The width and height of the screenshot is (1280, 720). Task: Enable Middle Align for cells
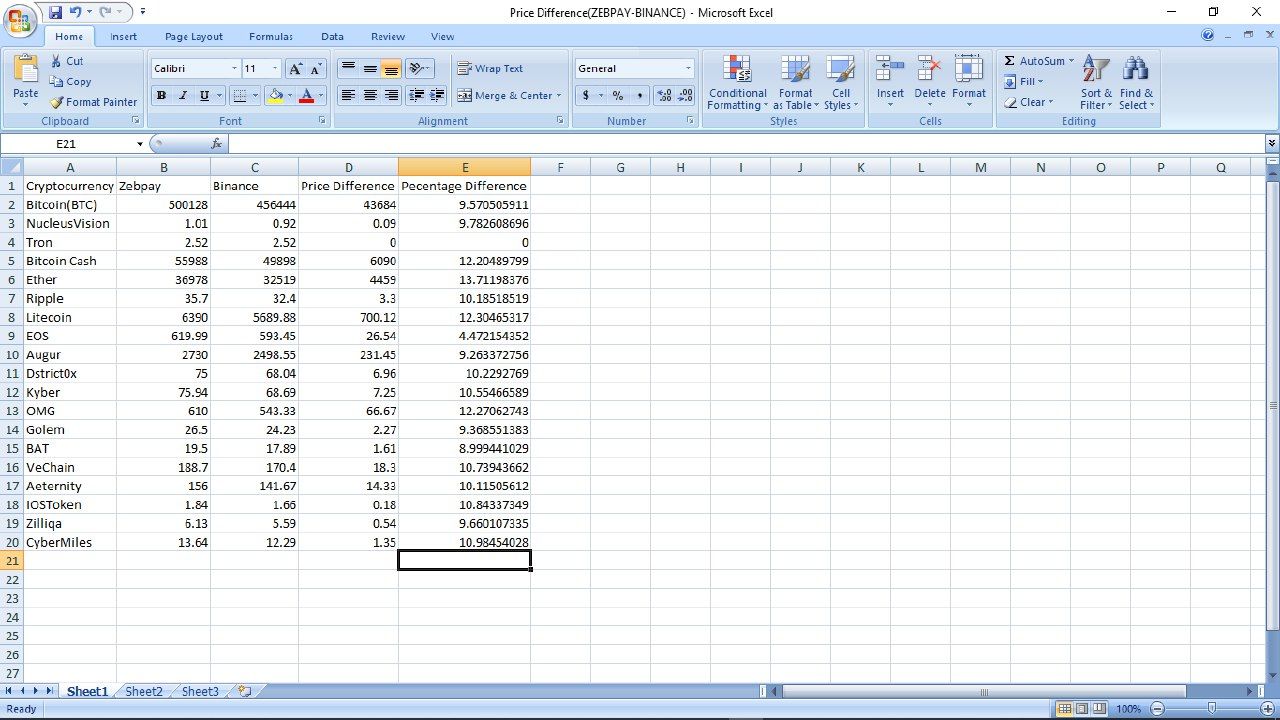point(370,69)
